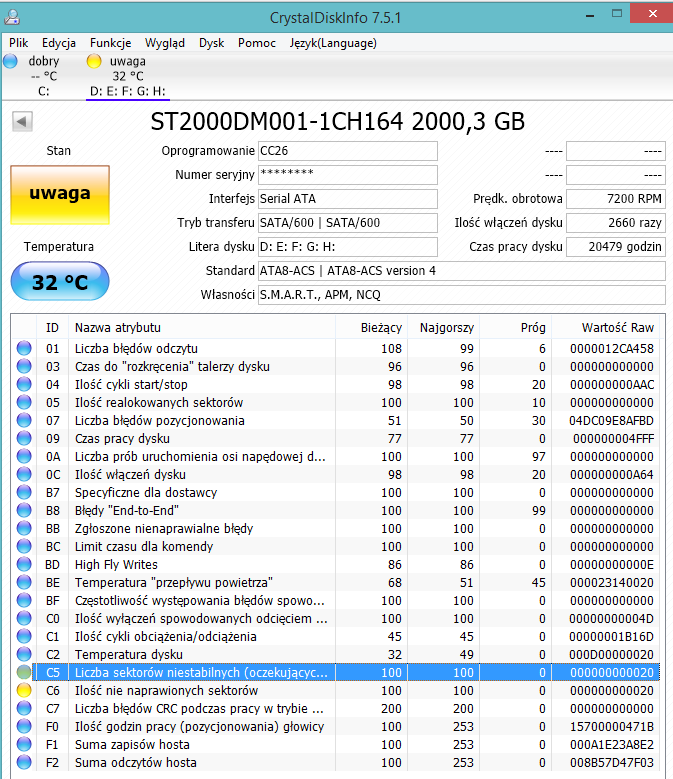Image resolution: width=673 pixels, height=779 pixels.
Task: Select the Ilość nie naprawionych sektorów row
Action: click(x=338, y=691)
